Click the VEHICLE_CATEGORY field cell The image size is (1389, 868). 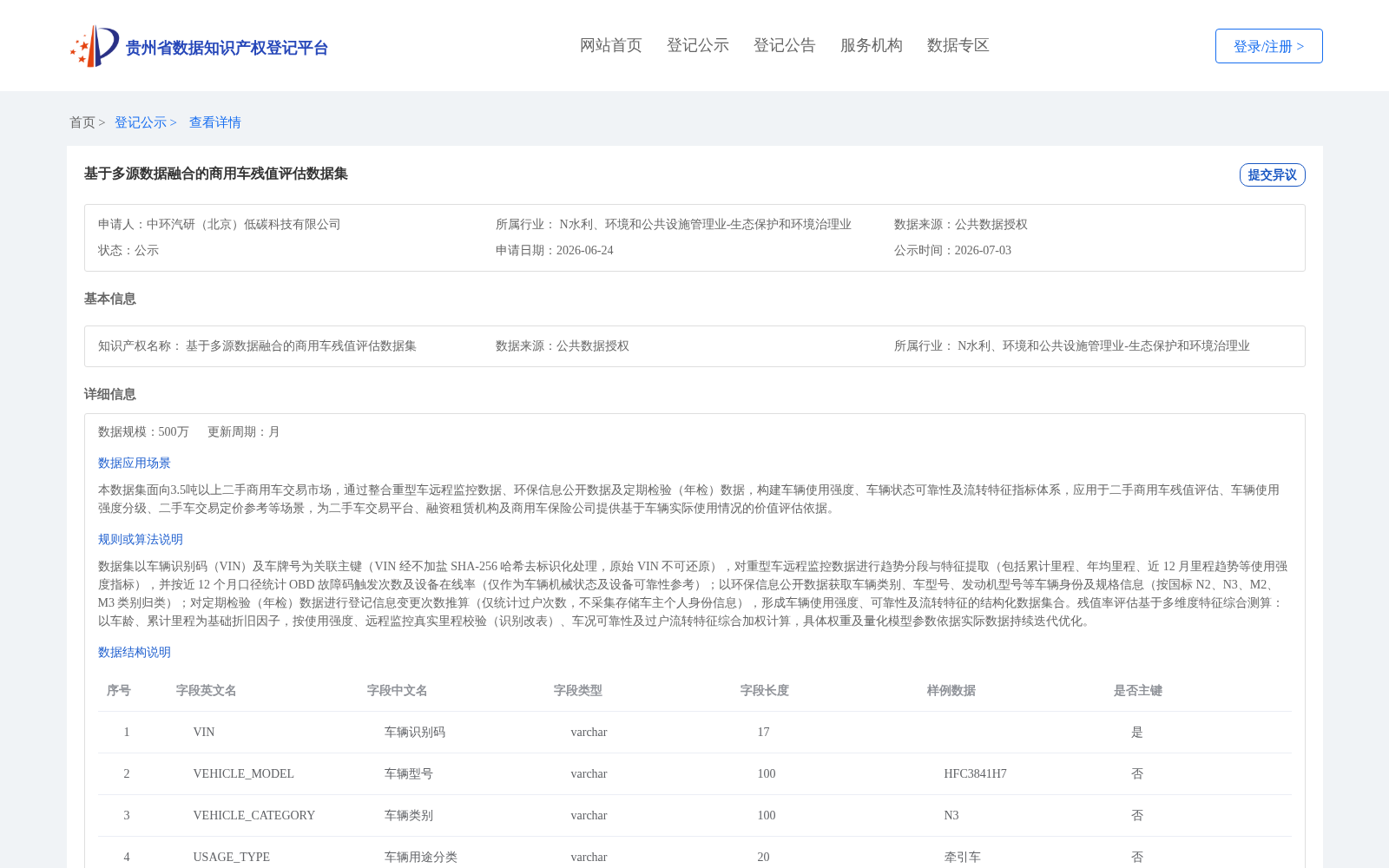coord(254,815)
